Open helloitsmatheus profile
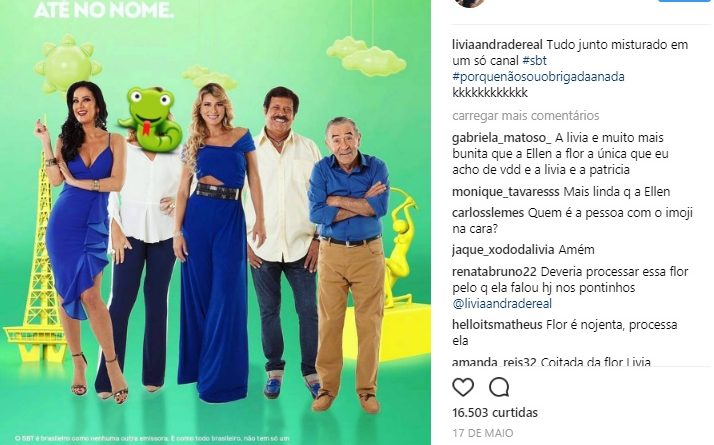Image resolution: width=714 pixels, height=445 pixels. point(497,325)
